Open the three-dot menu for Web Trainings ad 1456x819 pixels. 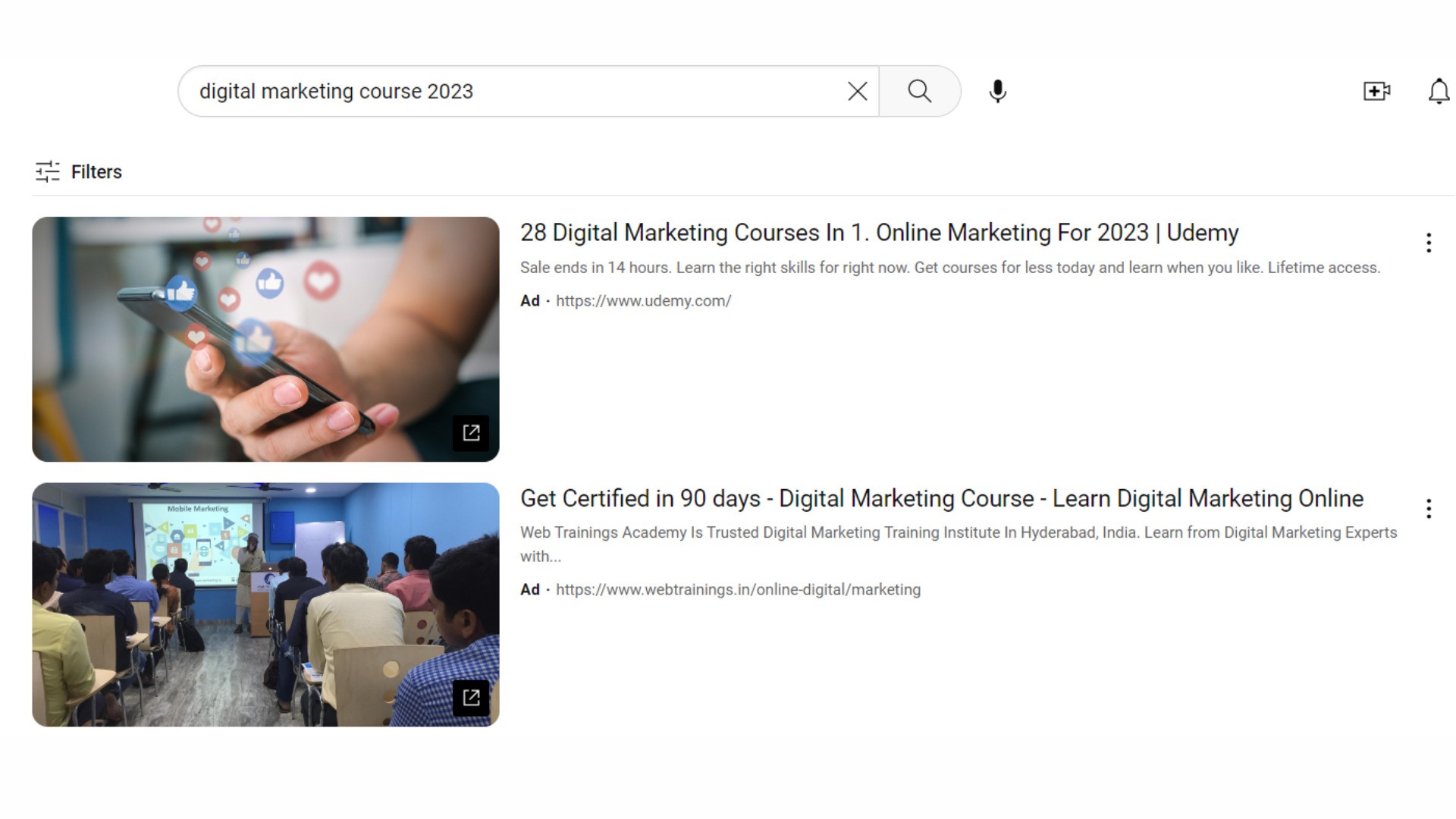tap(1429, 509)
